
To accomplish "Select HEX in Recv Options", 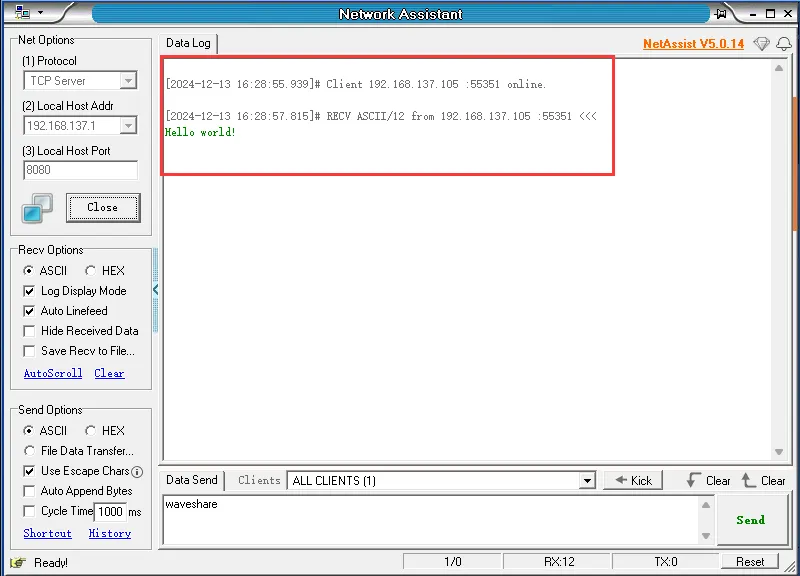I will 91,271.
